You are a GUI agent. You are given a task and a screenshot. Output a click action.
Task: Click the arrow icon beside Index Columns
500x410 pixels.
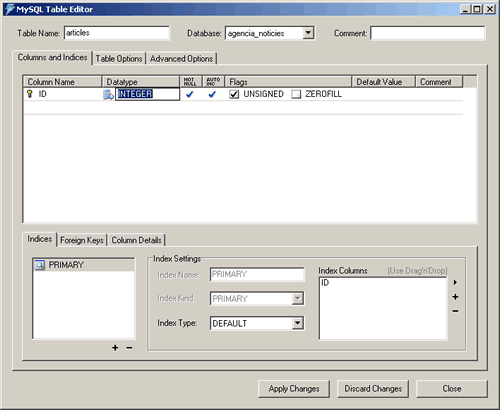(x=455, y=282)
